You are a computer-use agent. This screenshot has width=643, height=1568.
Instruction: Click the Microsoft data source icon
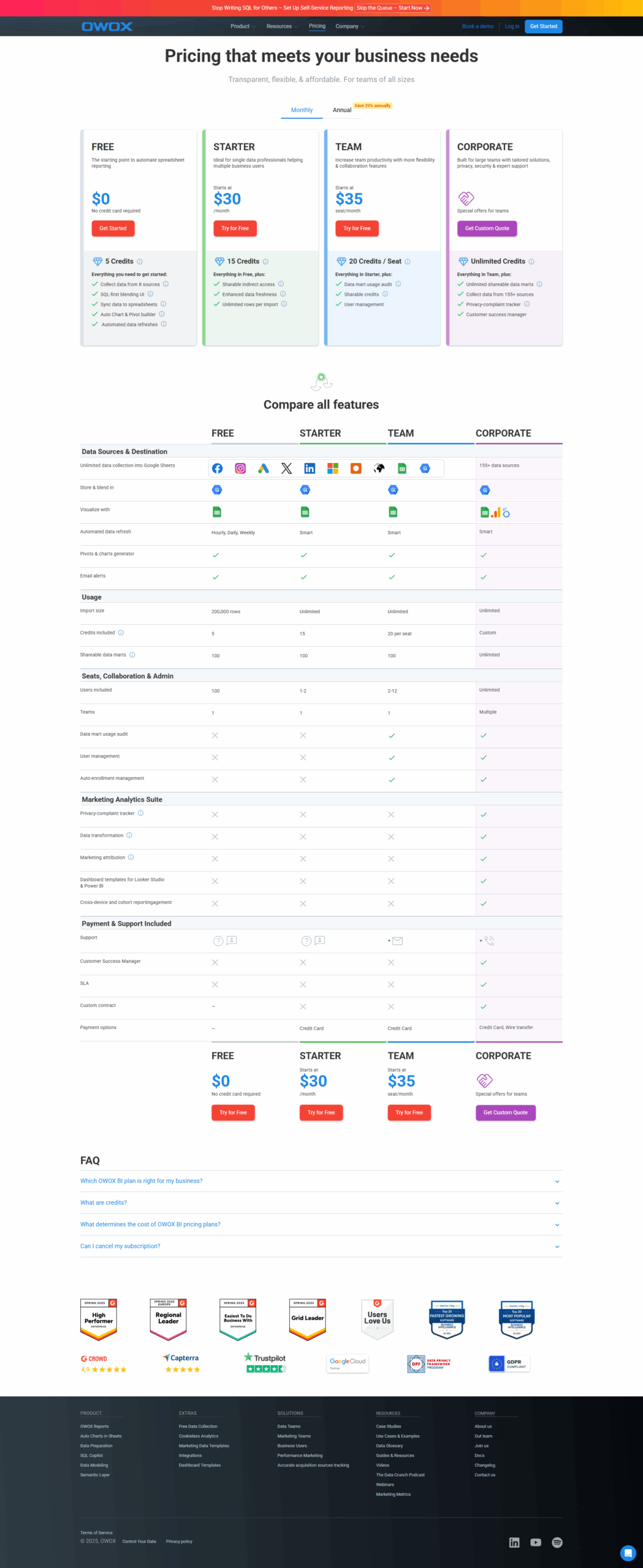tap(333, 469)
